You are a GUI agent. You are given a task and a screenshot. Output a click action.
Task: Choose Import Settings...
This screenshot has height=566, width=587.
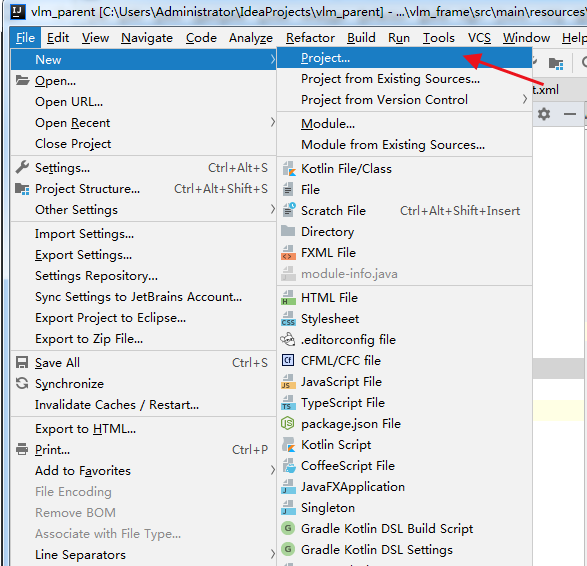pyautogui.click(x=144, y=234)
